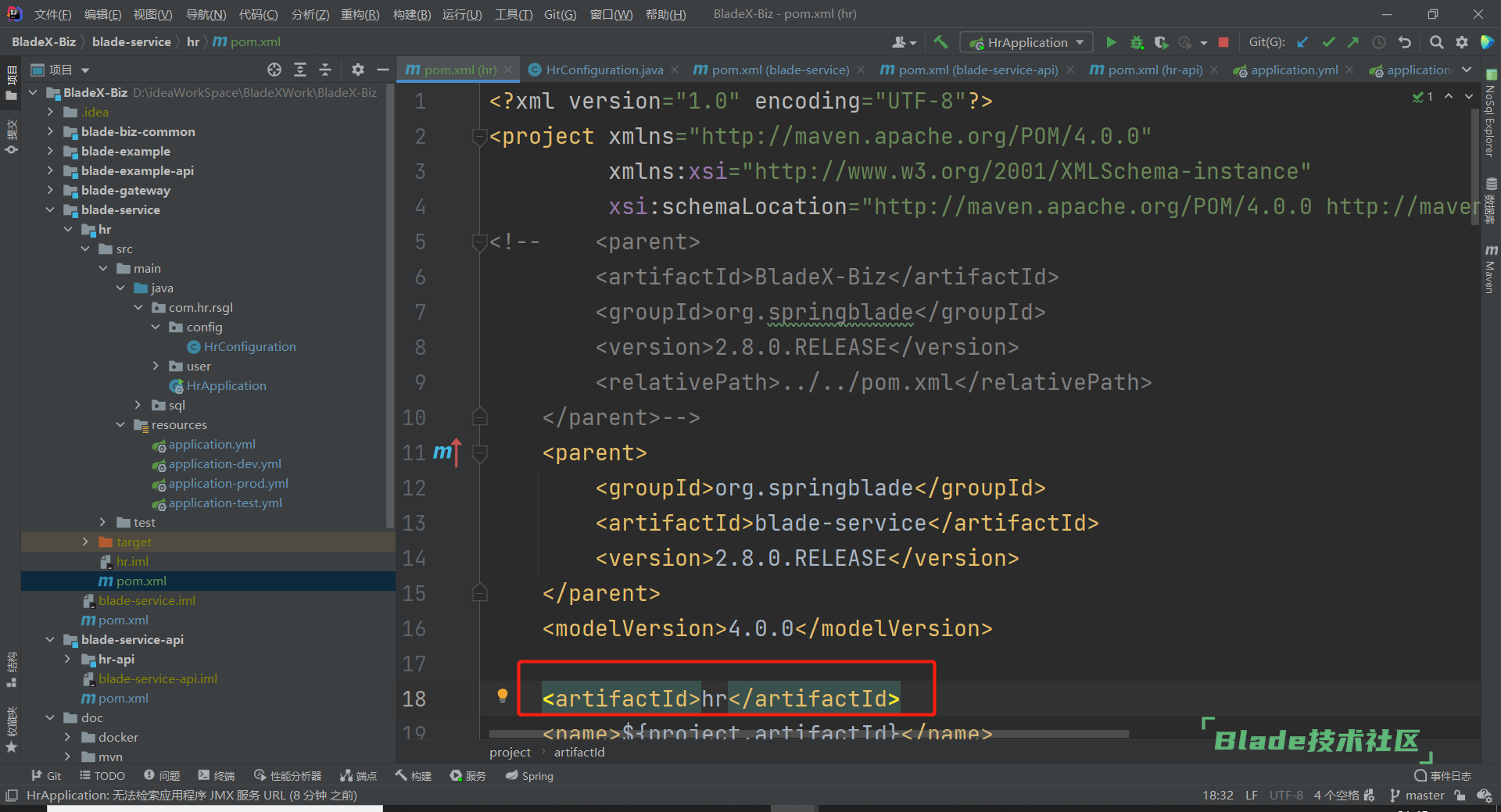The image size is (1501, 812).
Task: Switch to the HrConfiguration.java tab
Action: (x=604, y=70)
